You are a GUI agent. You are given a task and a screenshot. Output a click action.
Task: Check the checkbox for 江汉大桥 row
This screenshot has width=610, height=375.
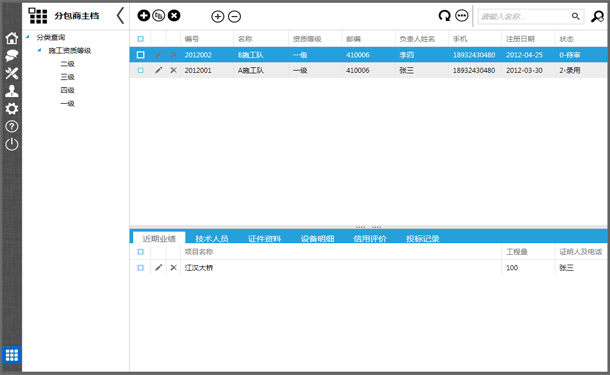[x=140, y=268]
